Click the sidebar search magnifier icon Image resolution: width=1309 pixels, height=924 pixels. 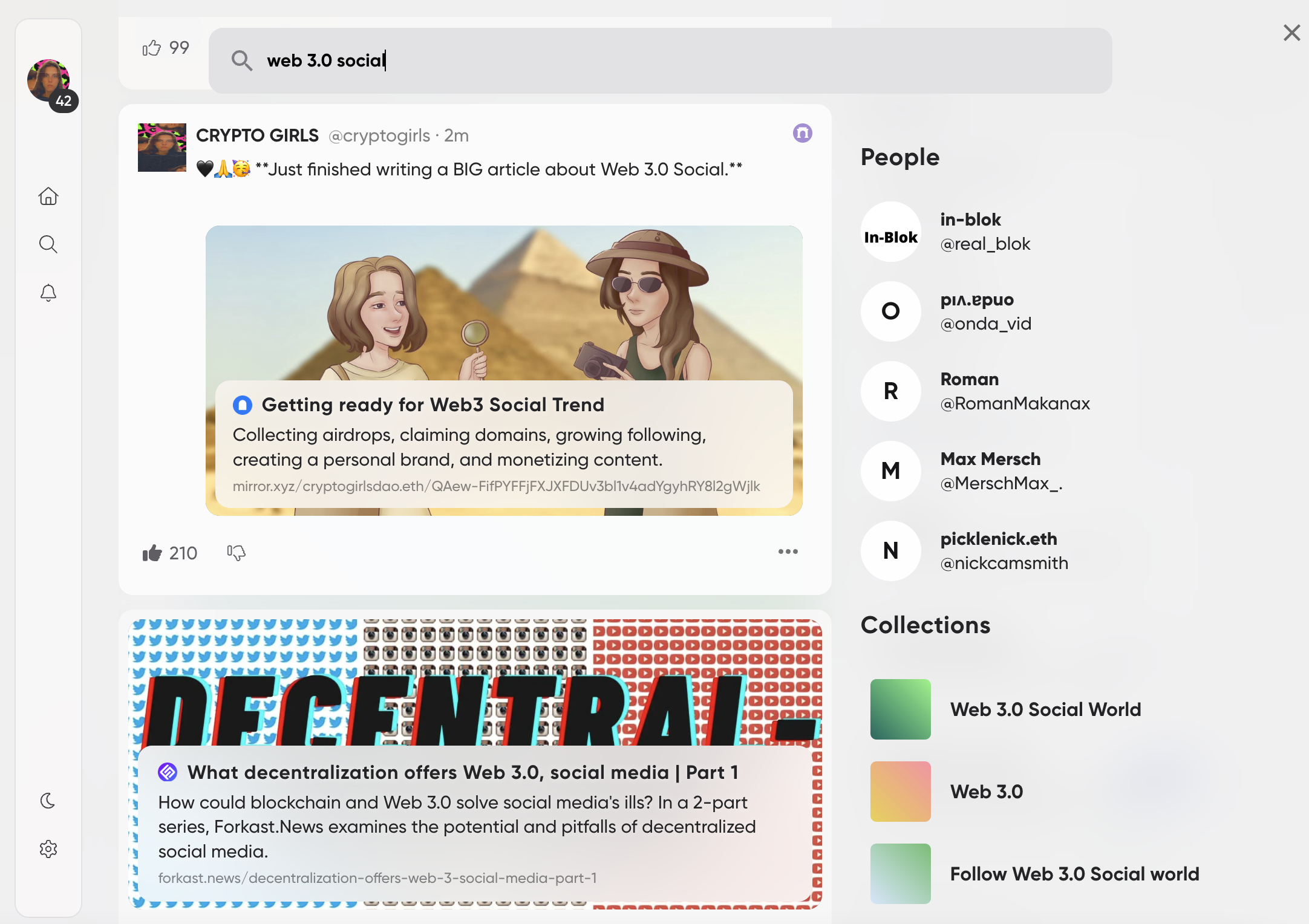point(48,244)
